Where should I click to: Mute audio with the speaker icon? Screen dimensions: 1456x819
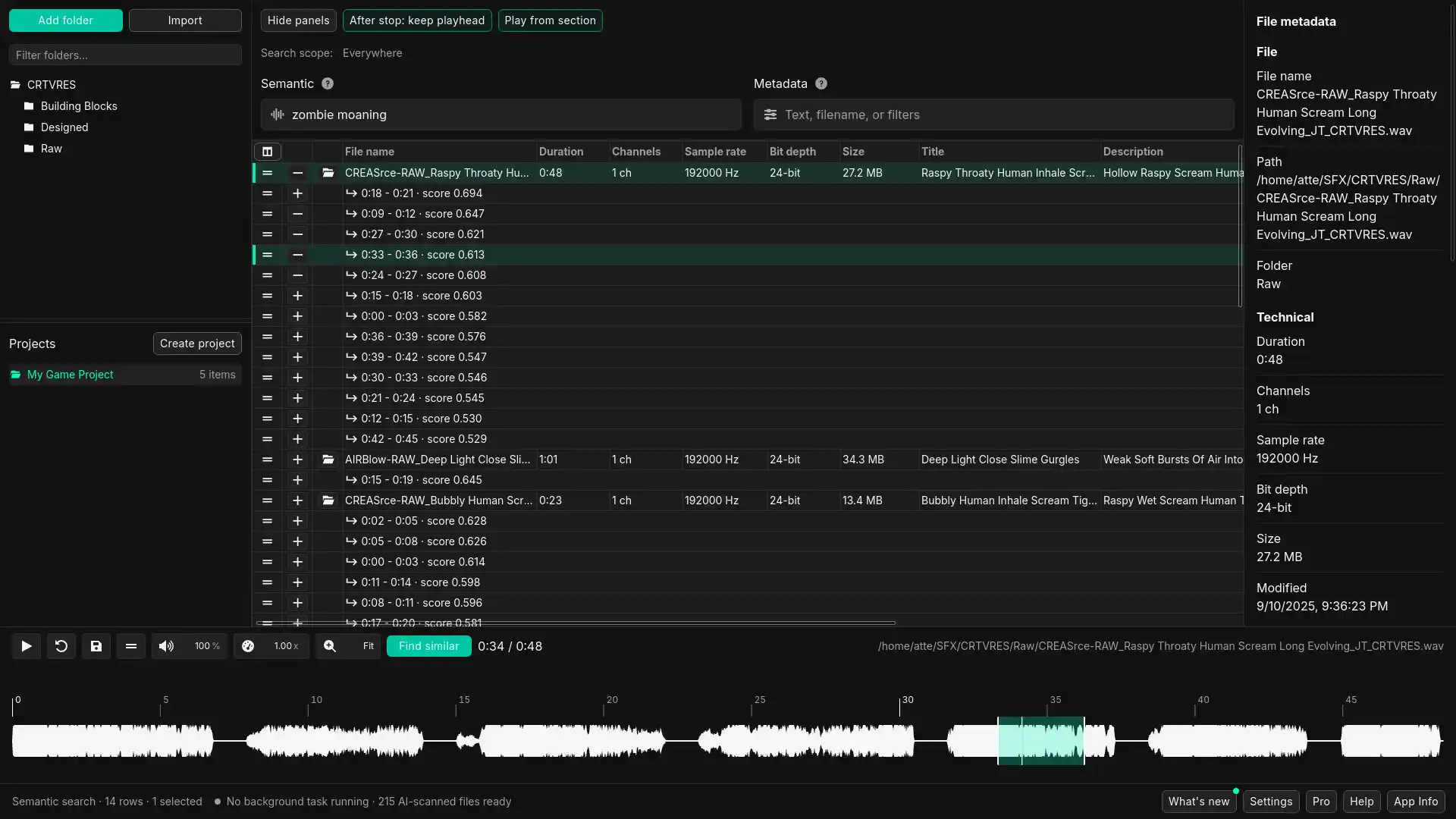coord(166,646)
